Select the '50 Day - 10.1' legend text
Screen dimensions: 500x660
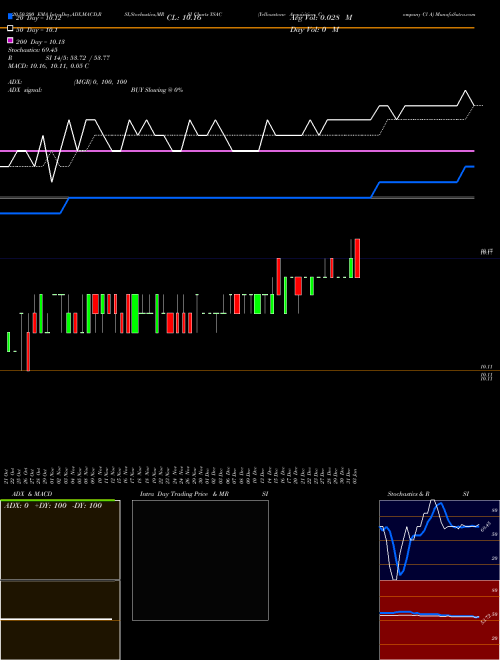point(37,30)
